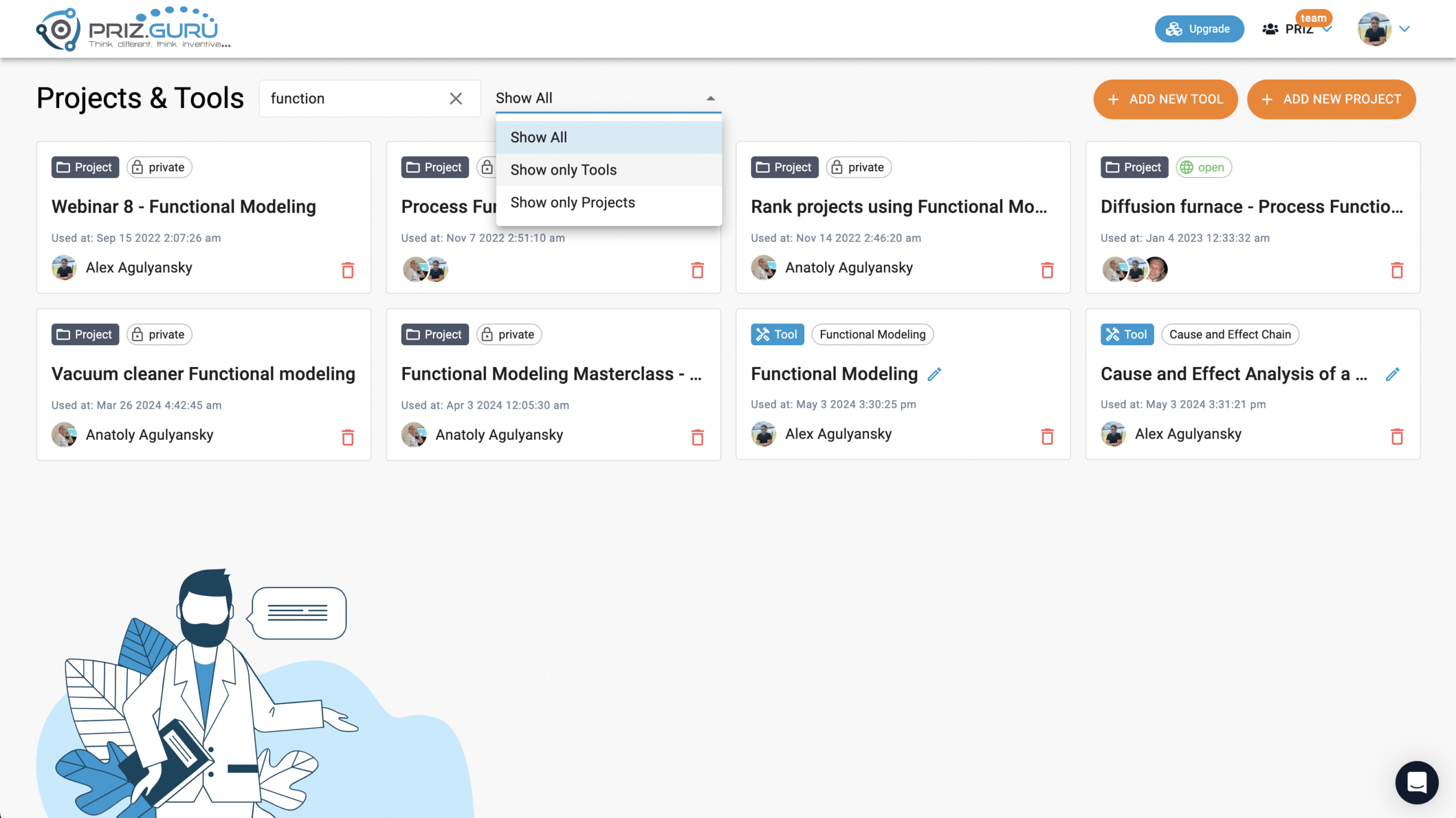The height and width of the screenshot is (818, 1456).
Task: Clear the search field using the X icon
Action: point(456,98)
